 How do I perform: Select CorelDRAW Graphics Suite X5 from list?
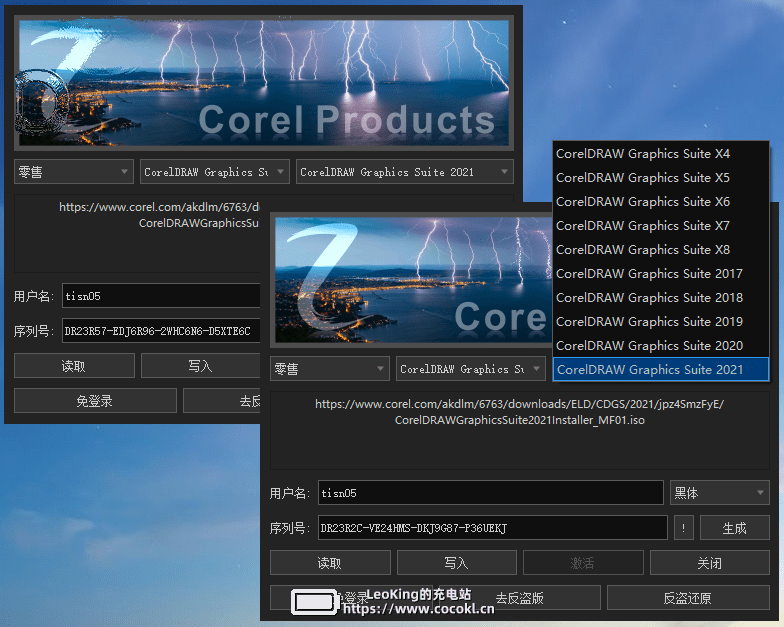pyautogui.click(x=660, y=178)
